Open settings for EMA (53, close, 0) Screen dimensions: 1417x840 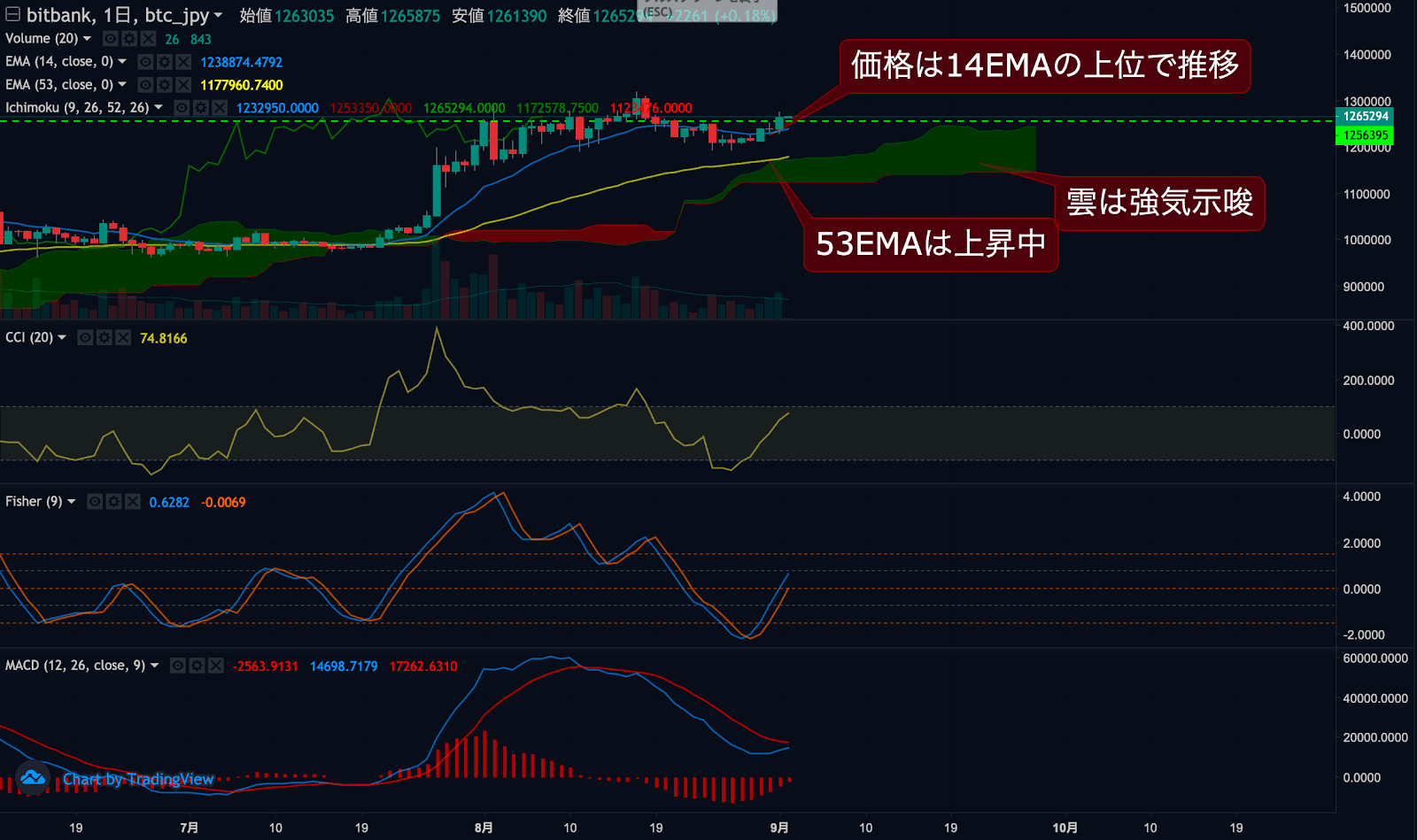(x=165, y=85)
